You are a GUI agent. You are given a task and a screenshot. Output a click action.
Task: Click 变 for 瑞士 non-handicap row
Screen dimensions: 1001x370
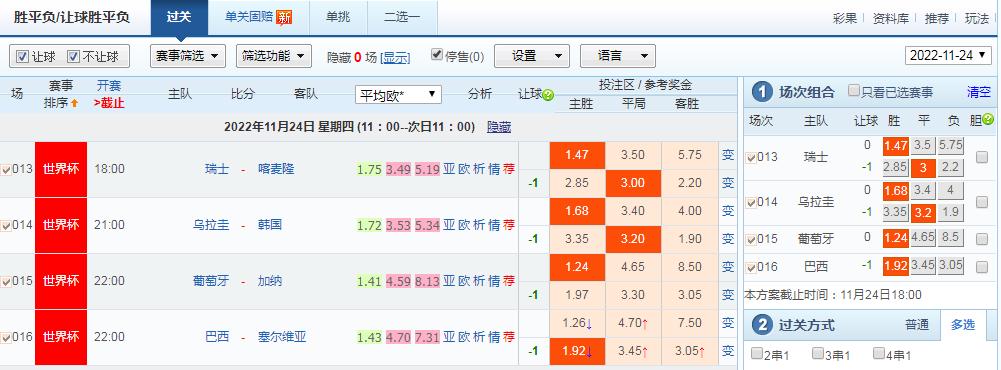(x=728, y=155)
